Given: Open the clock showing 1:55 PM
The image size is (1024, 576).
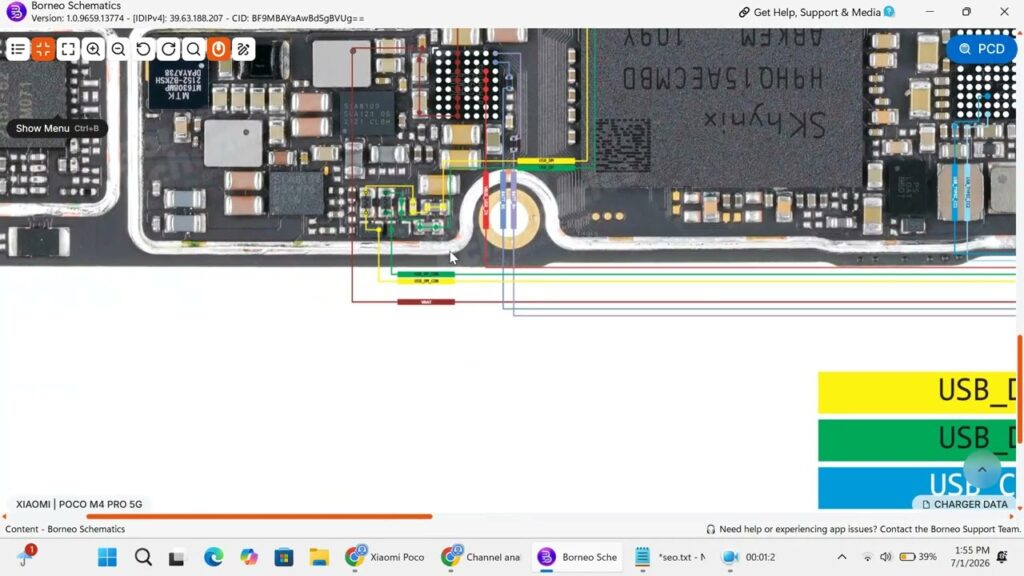Looking at the screenshot, I should [970, 556].
